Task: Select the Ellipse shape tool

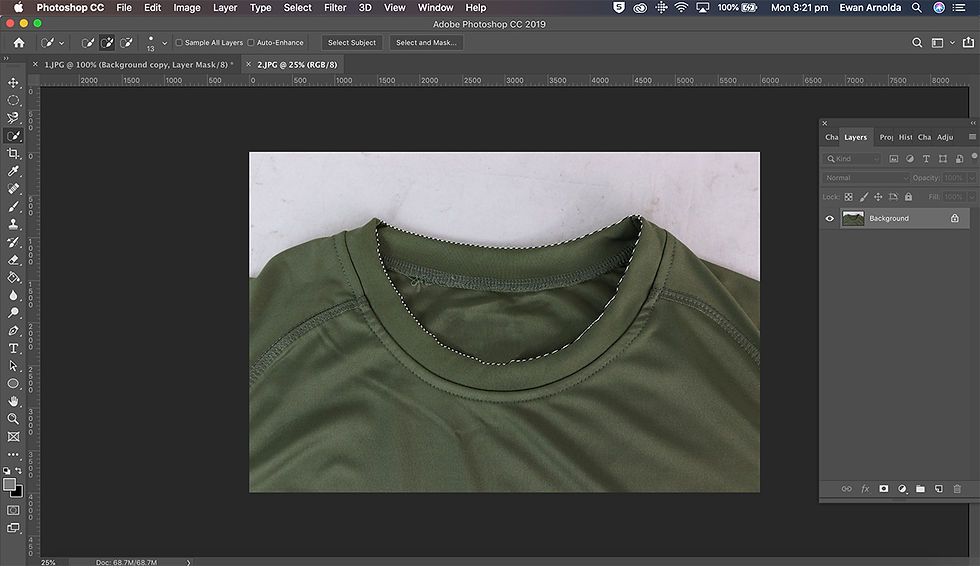Action: (x=13, y=383)
